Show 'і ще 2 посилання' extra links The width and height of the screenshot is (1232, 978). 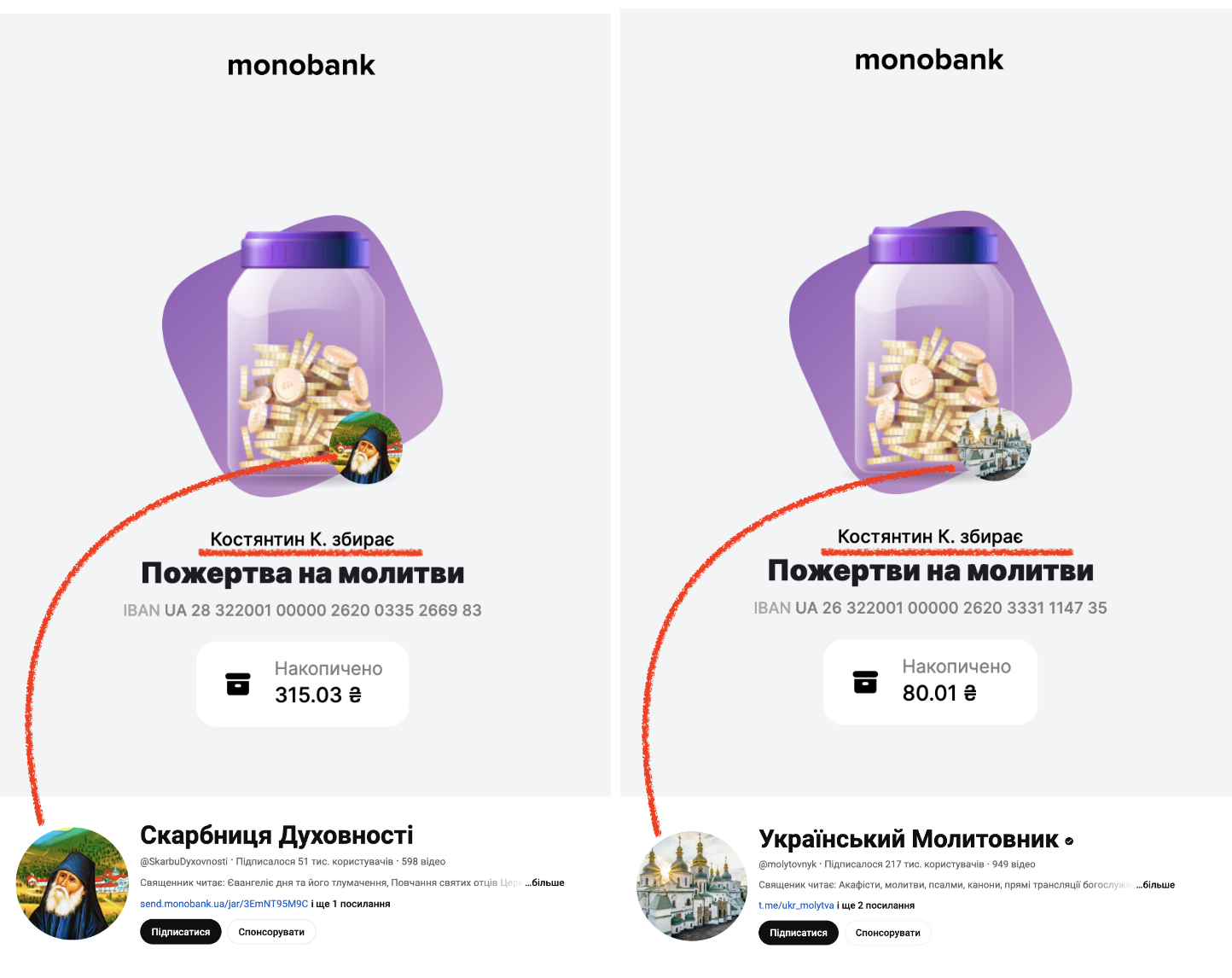tap(876, 905)
